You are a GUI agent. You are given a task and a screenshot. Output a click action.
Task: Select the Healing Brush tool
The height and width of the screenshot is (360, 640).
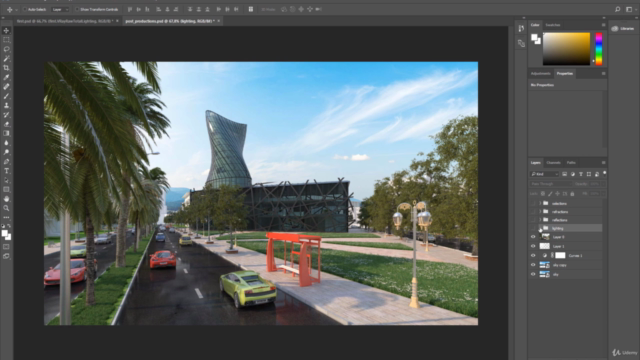(x=6, y=87)
